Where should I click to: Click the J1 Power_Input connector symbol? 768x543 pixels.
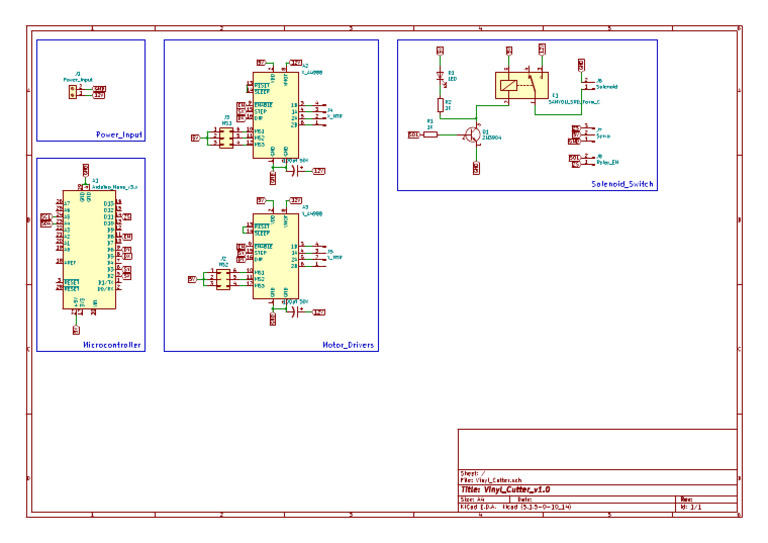(72, 92)
